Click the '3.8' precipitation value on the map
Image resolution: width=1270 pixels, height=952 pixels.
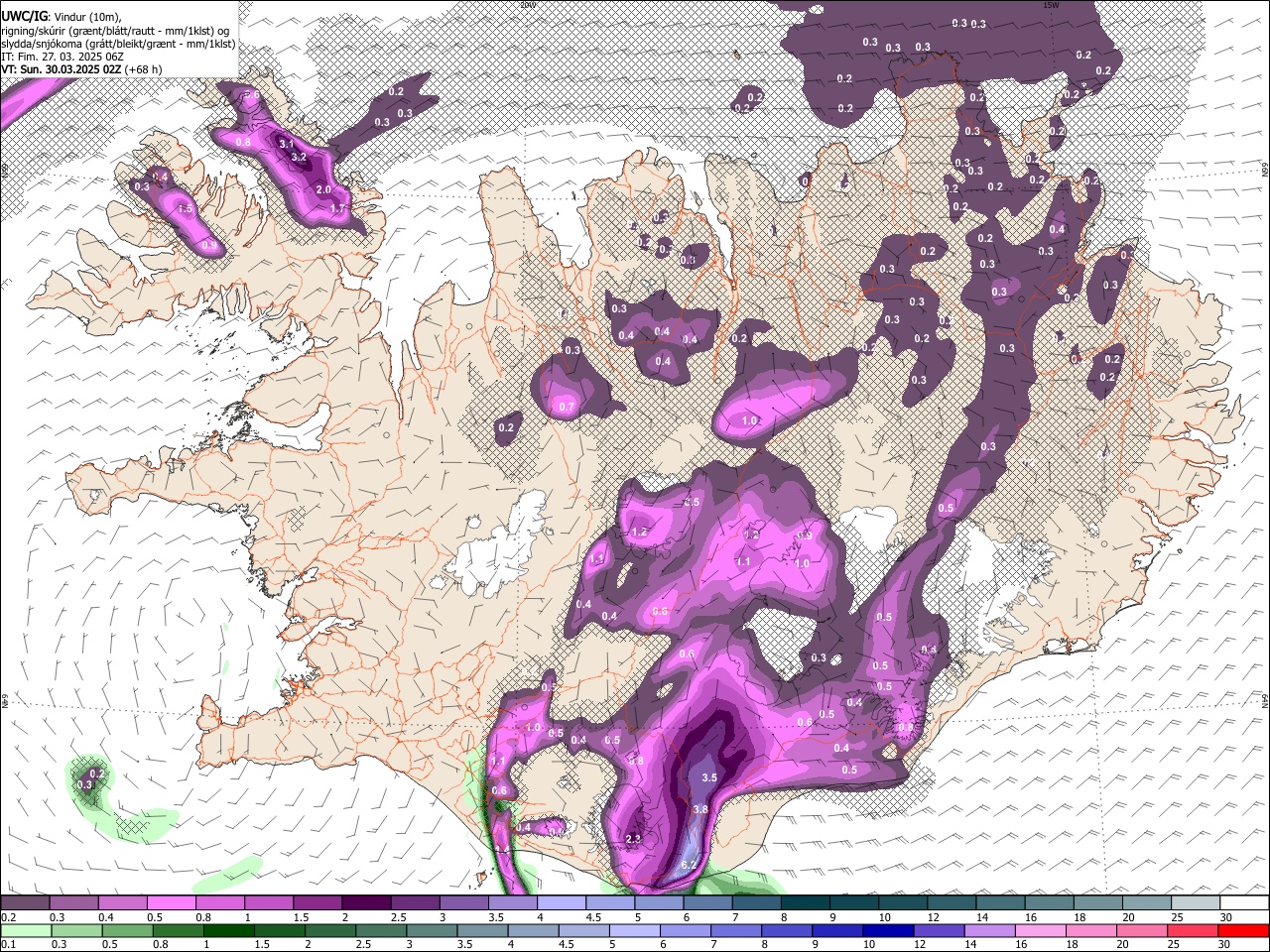click(700, 809)
